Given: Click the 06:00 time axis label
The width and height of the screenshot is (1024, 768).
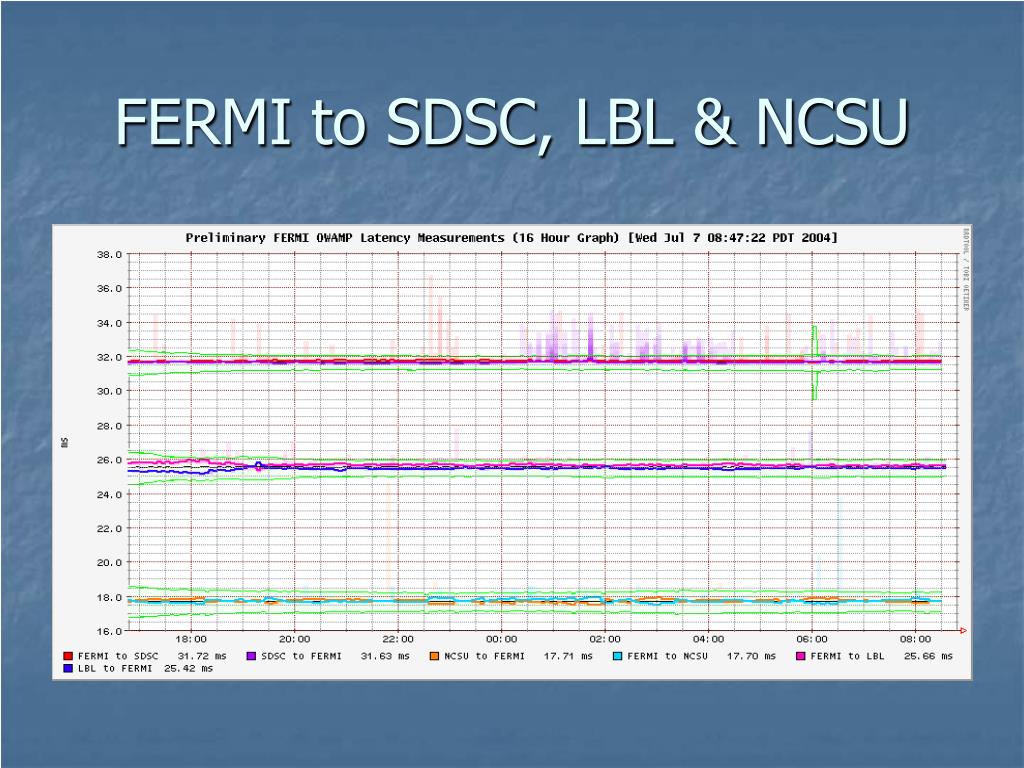Looking at the screenshot, I should 812,639.
